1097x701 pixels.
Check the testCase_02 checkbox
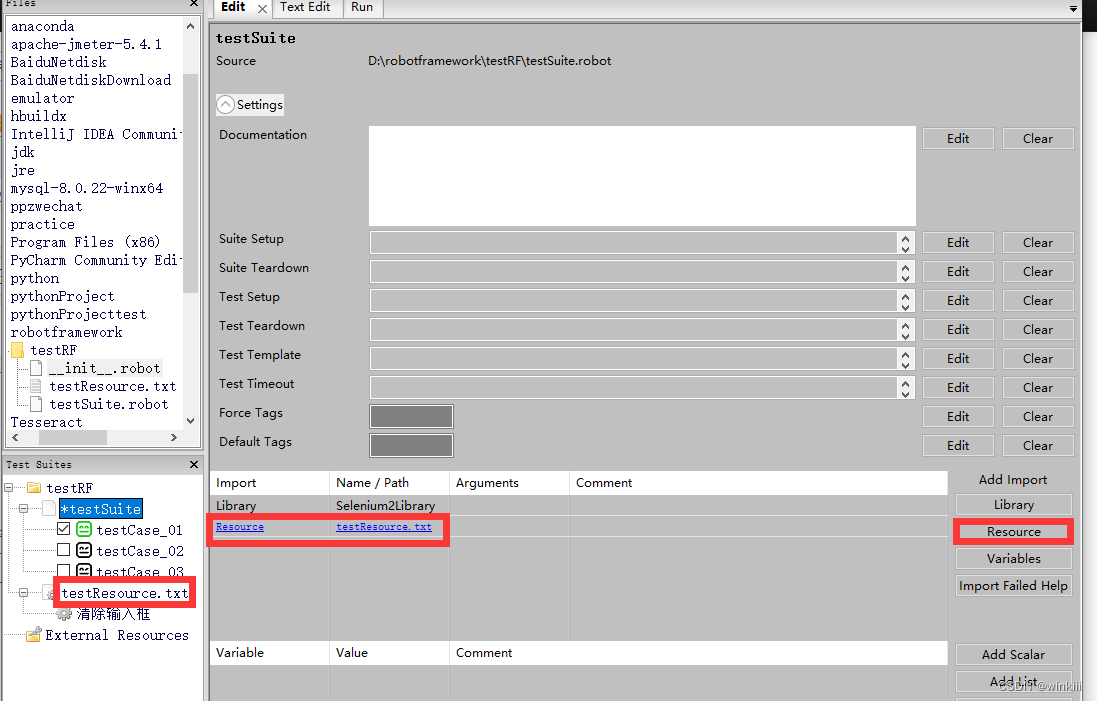tap(64, 550)
